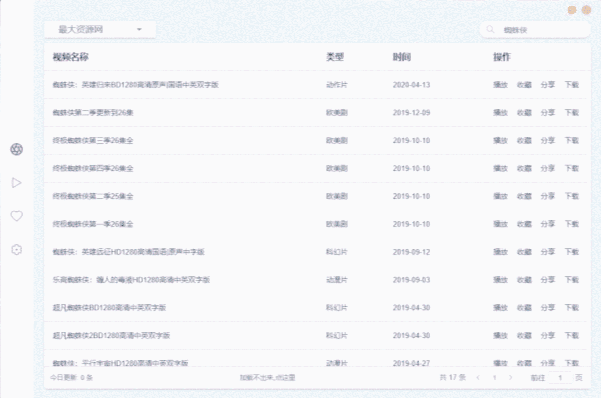
Task: Click the date 2020-04-13 cell
Action: (411, 85)
